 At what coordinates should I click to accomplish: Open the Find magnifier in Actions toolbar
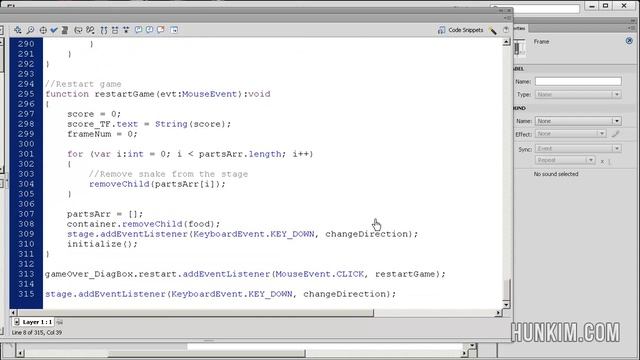[x=30, y=30]
